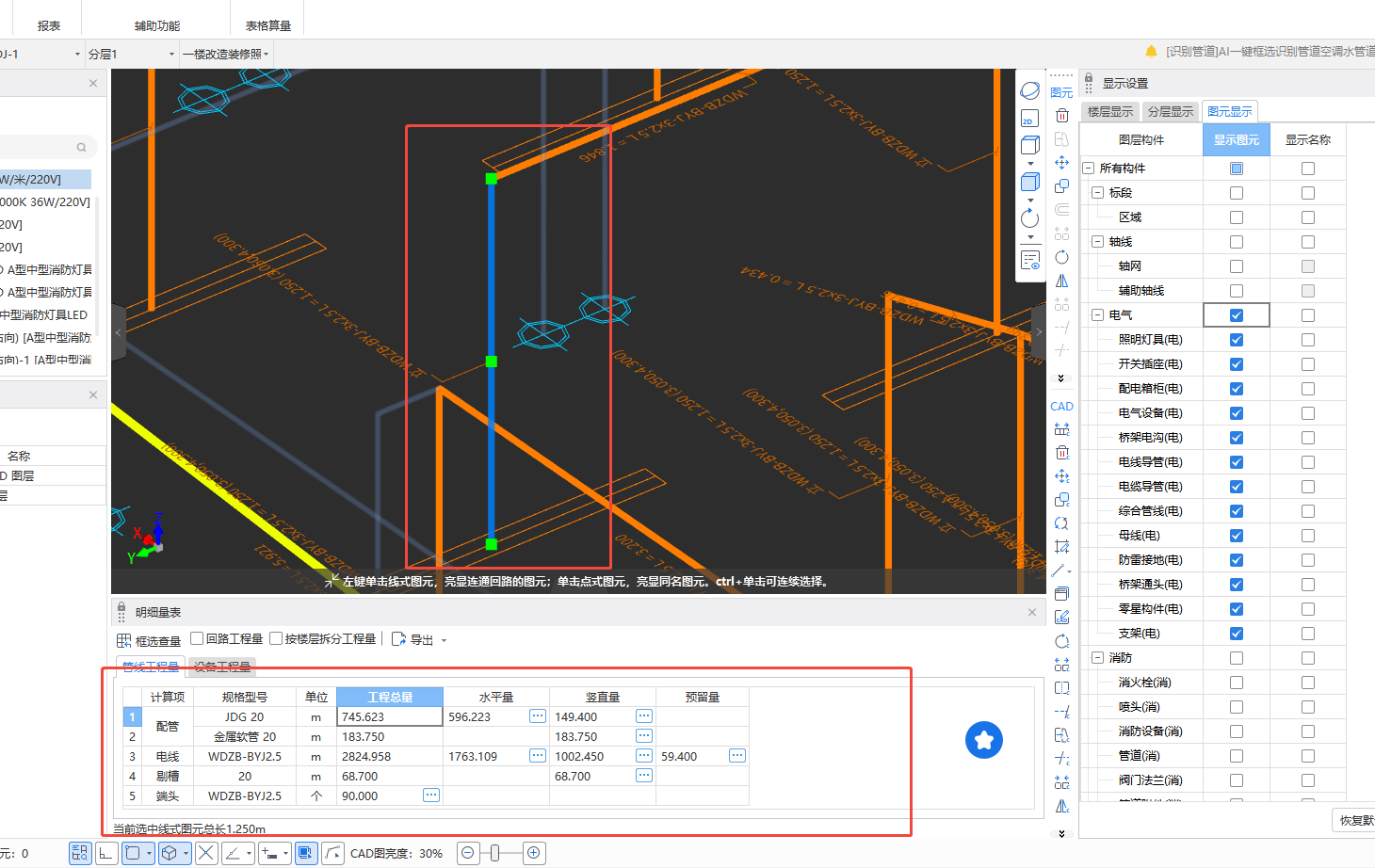Screen dimensions: 1375x868
Task: Check the 回路工程量 checkbox
Action: tap(197, 638)
